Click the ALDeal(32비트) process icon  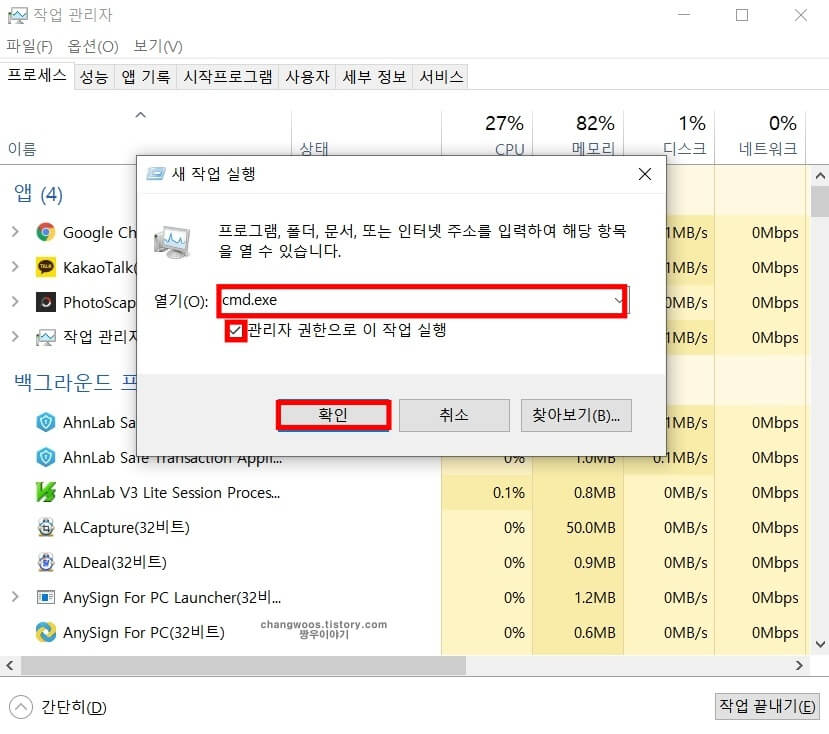(x=44, y=562)
